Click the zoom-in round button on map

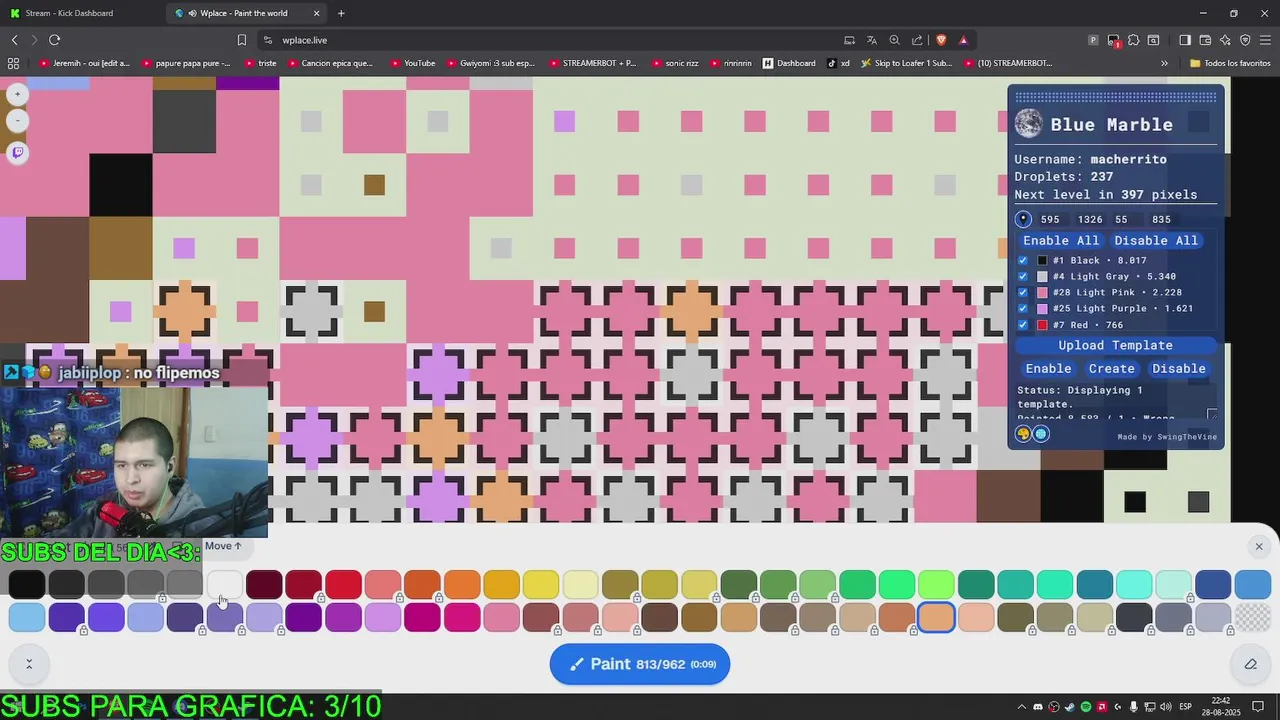pos(17,94)
